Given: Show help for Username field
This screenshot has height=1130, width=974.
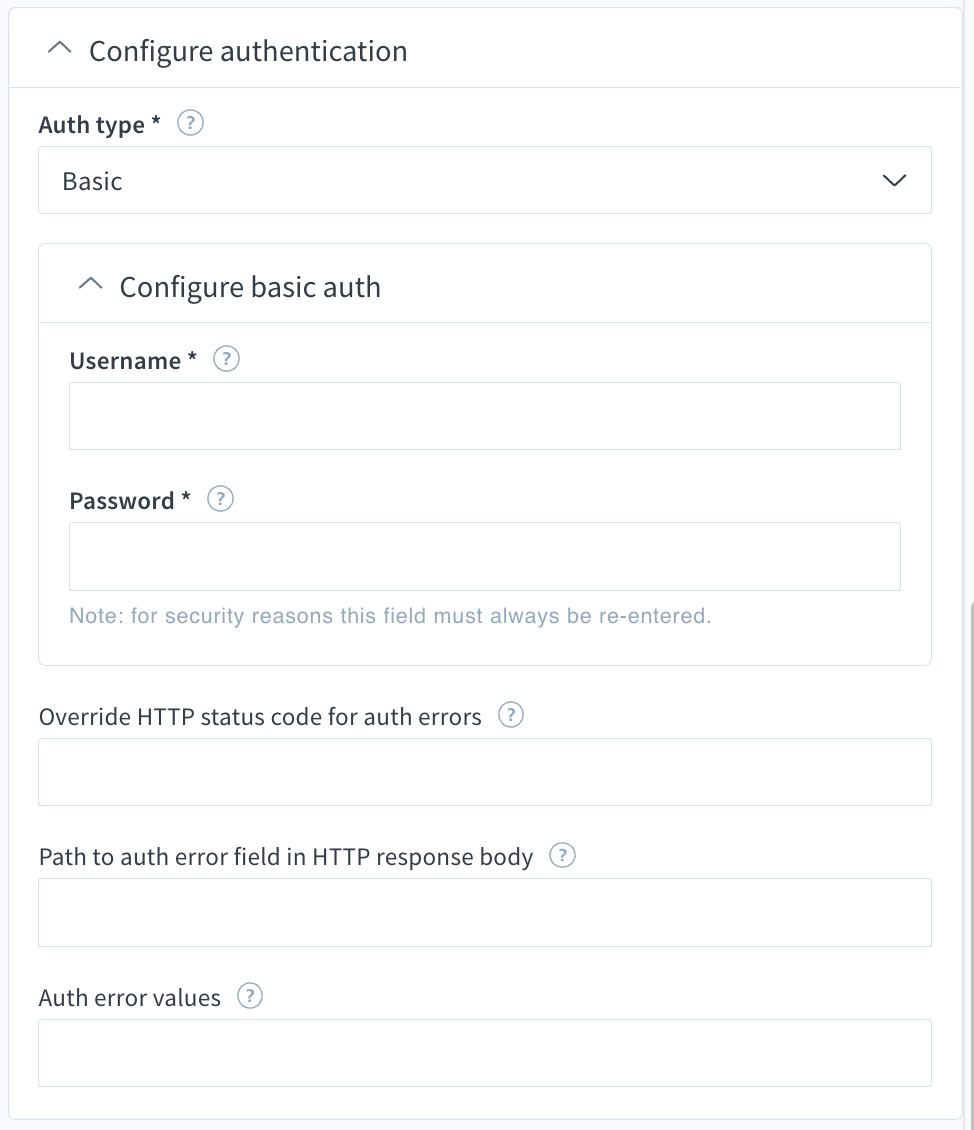Looking at the screenshot, I should 226,359.
